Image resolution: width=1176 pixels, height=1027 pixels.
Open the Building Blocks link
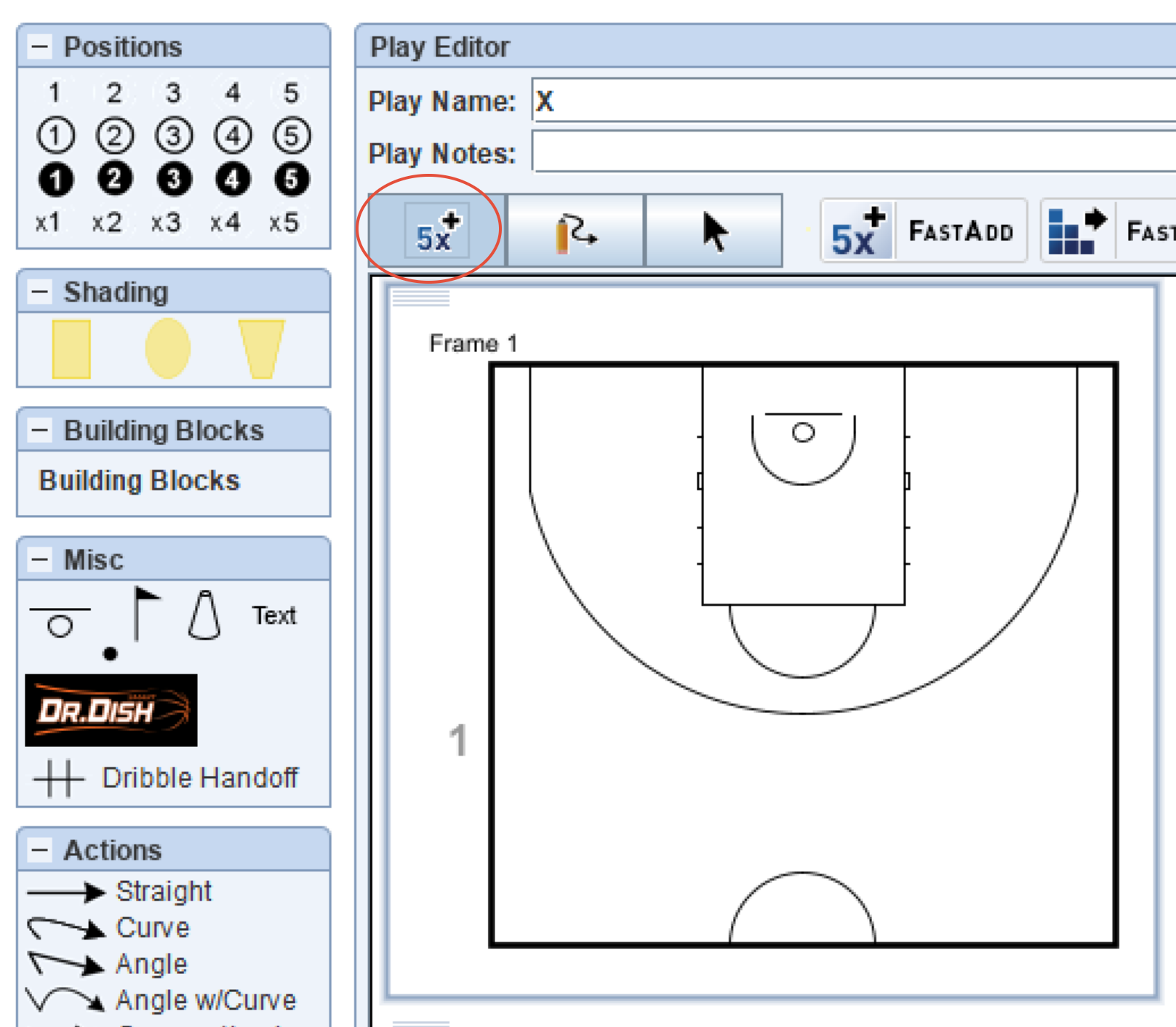pyautogui.click(x=139, y=481)
